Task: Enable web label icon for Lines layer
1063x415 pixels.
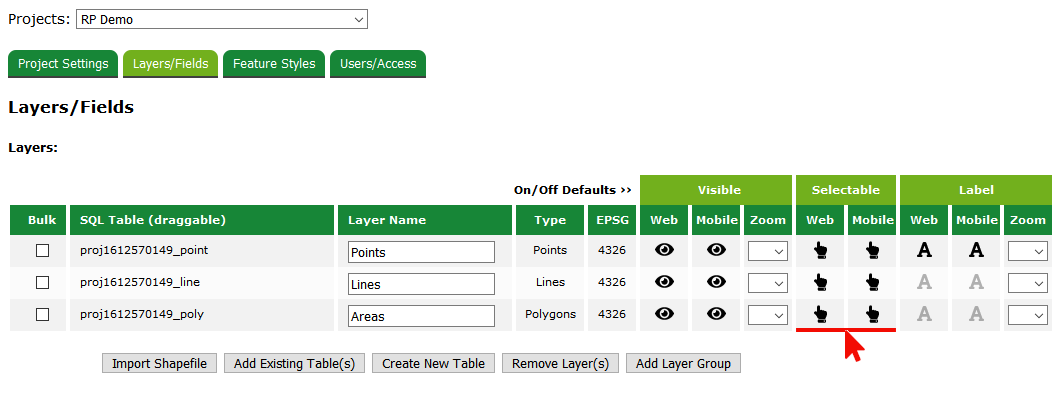Action: coord(924,283)
